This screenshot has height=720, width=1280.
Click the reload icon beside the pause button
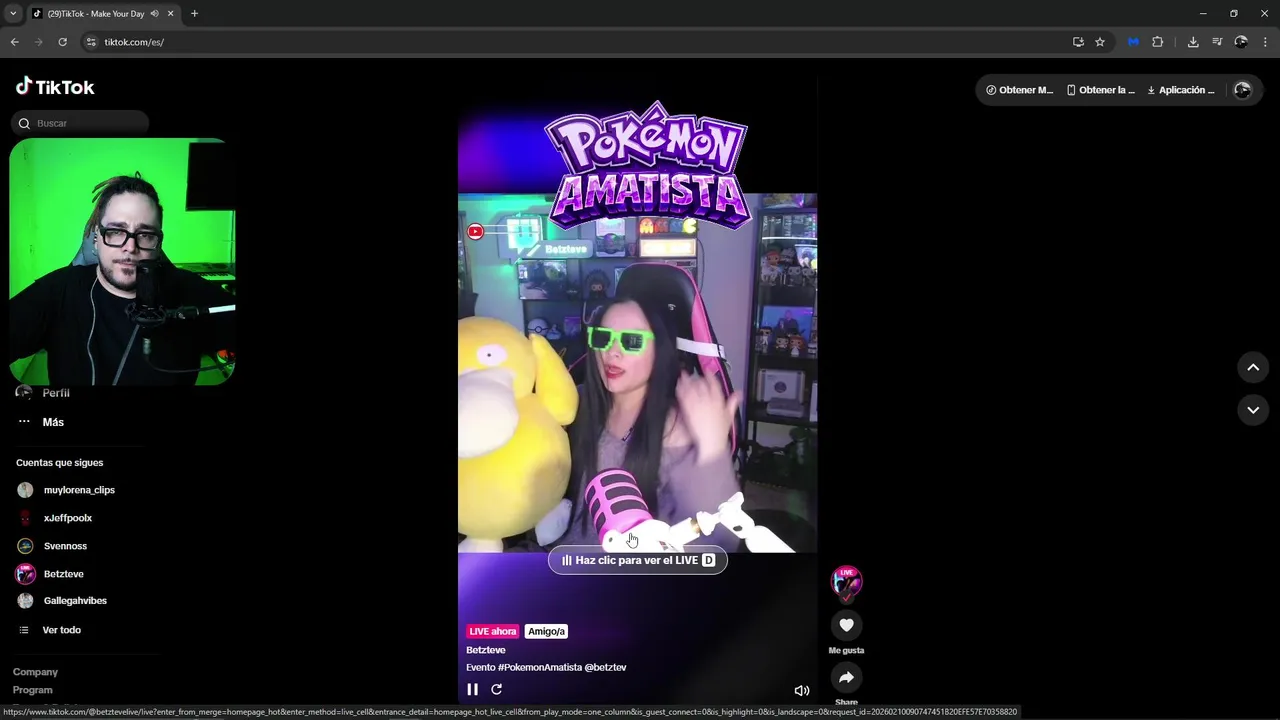pyautogui.click(x=496, y=689)
